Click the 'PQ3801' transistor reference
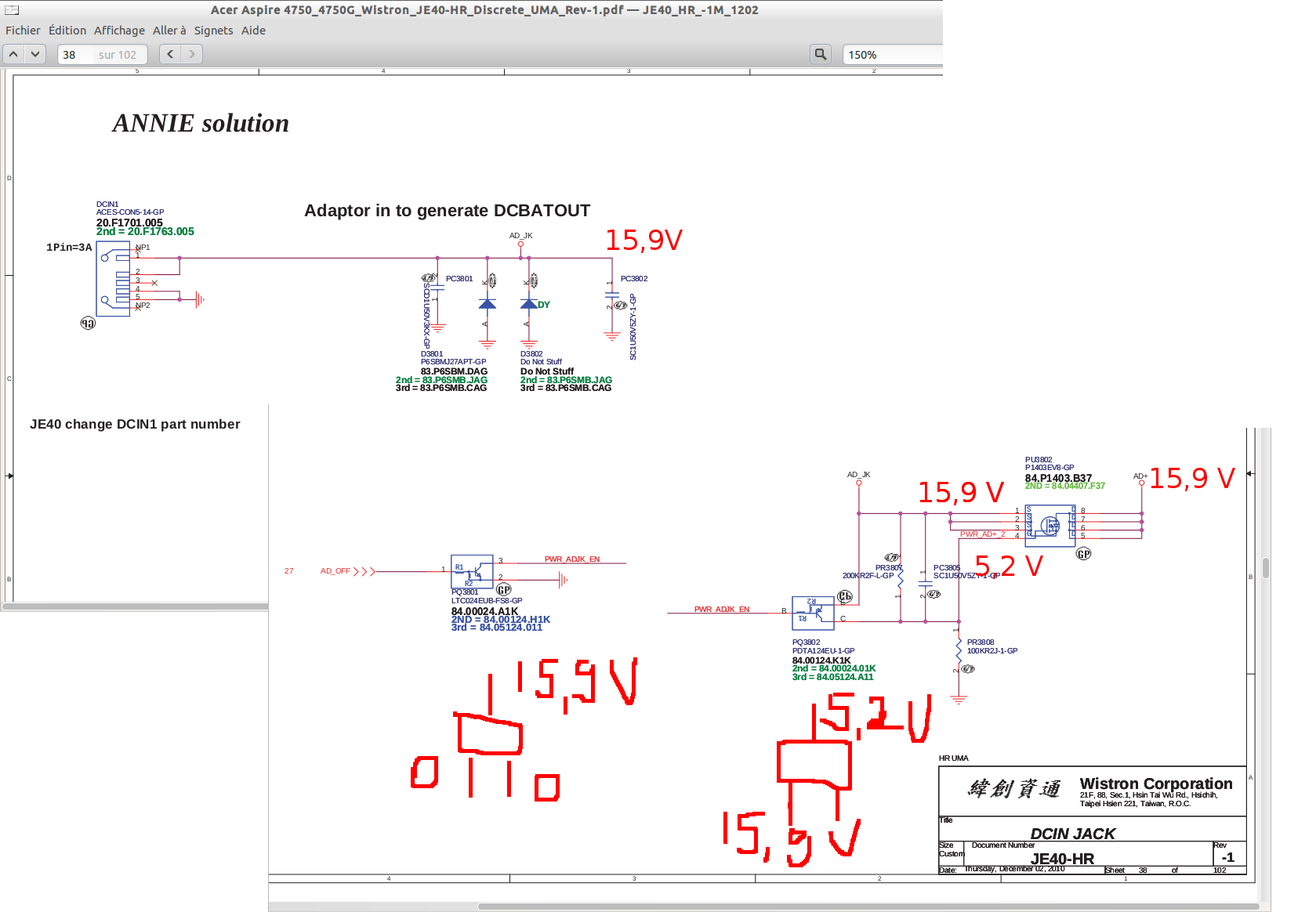The image size is (1316, 912). pos(465,592)
